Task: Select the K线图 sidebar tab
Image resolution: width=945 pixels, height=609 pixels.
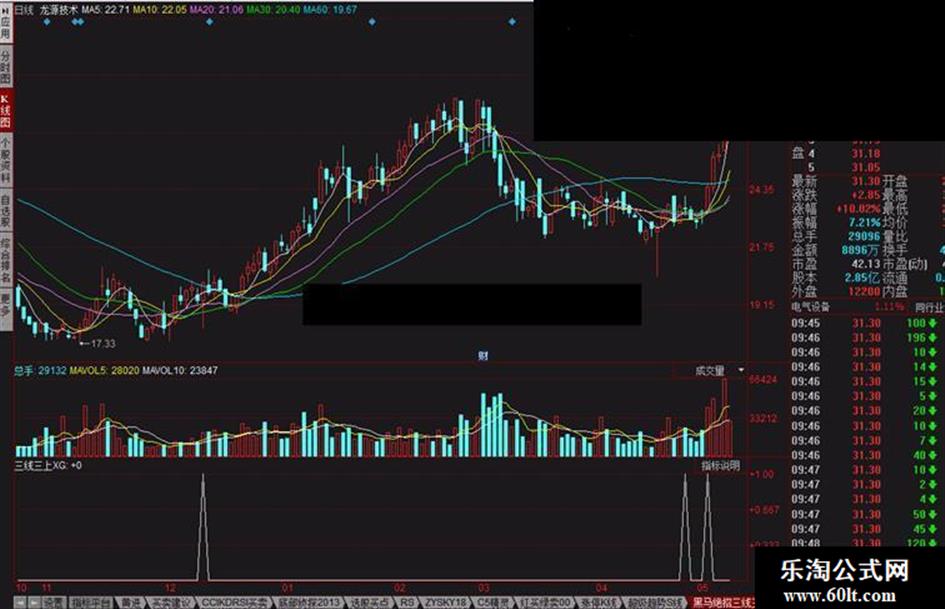Action: 5,111
